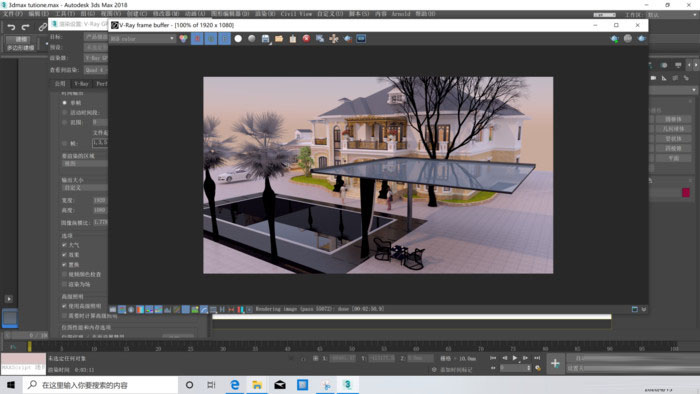Screen dimensions: 700x394
Task: Select 范围 range radio option
Action: 65,122
